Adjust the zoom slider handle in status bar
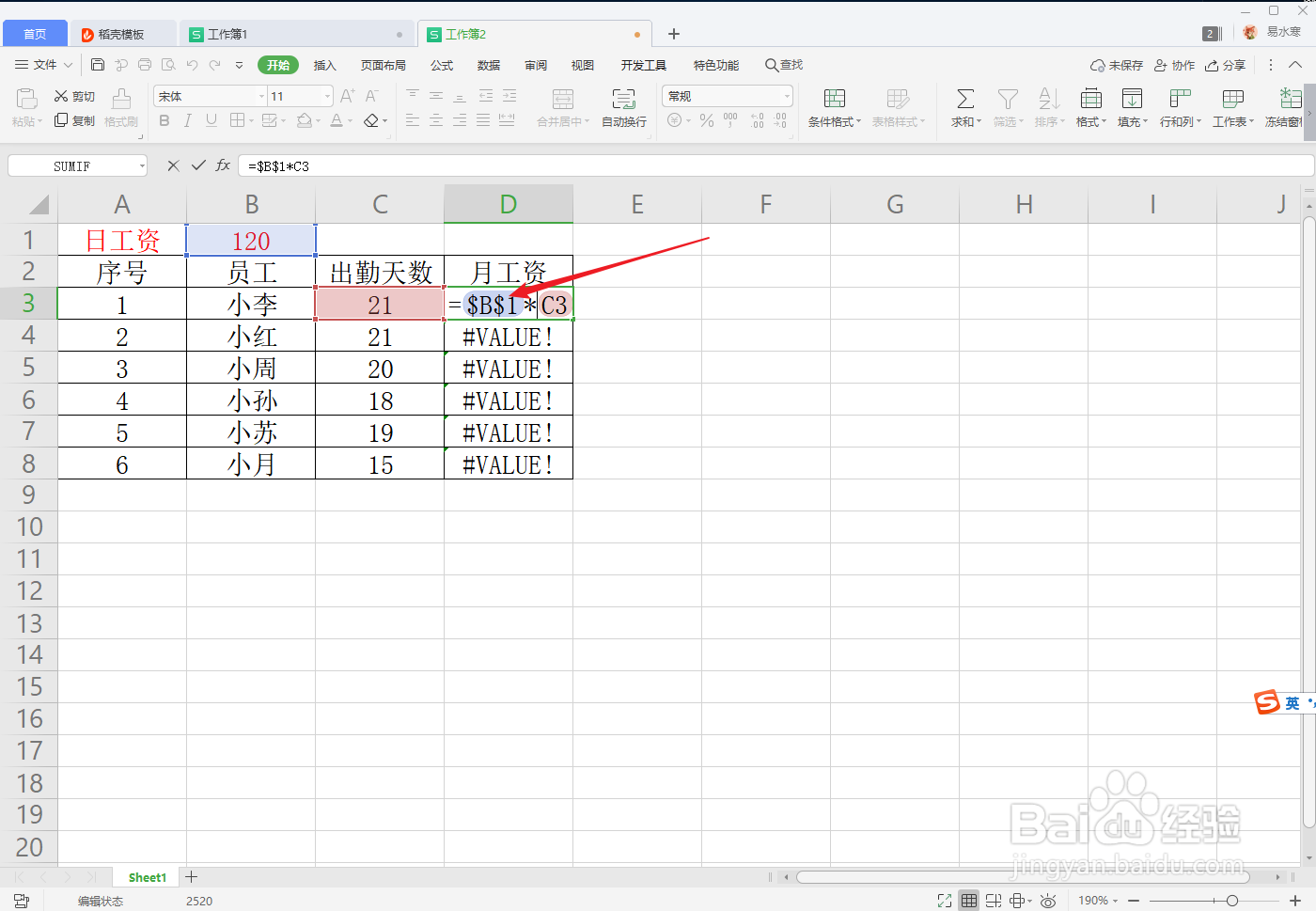Screen dimensions: 1316x911 coord(1232,901)
